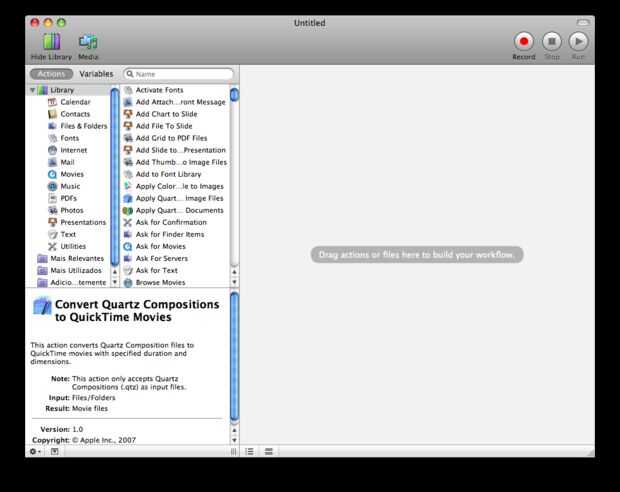620x492 pixels.
Task: Select the Internet category icon
Action: click(52, 150)
